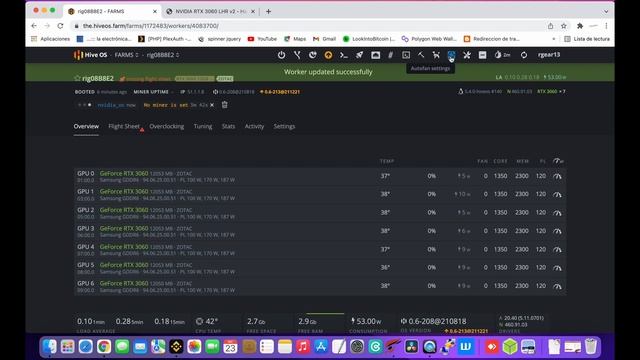
Task: Click the 2m stats interval icon
Action: click(502, 55)
